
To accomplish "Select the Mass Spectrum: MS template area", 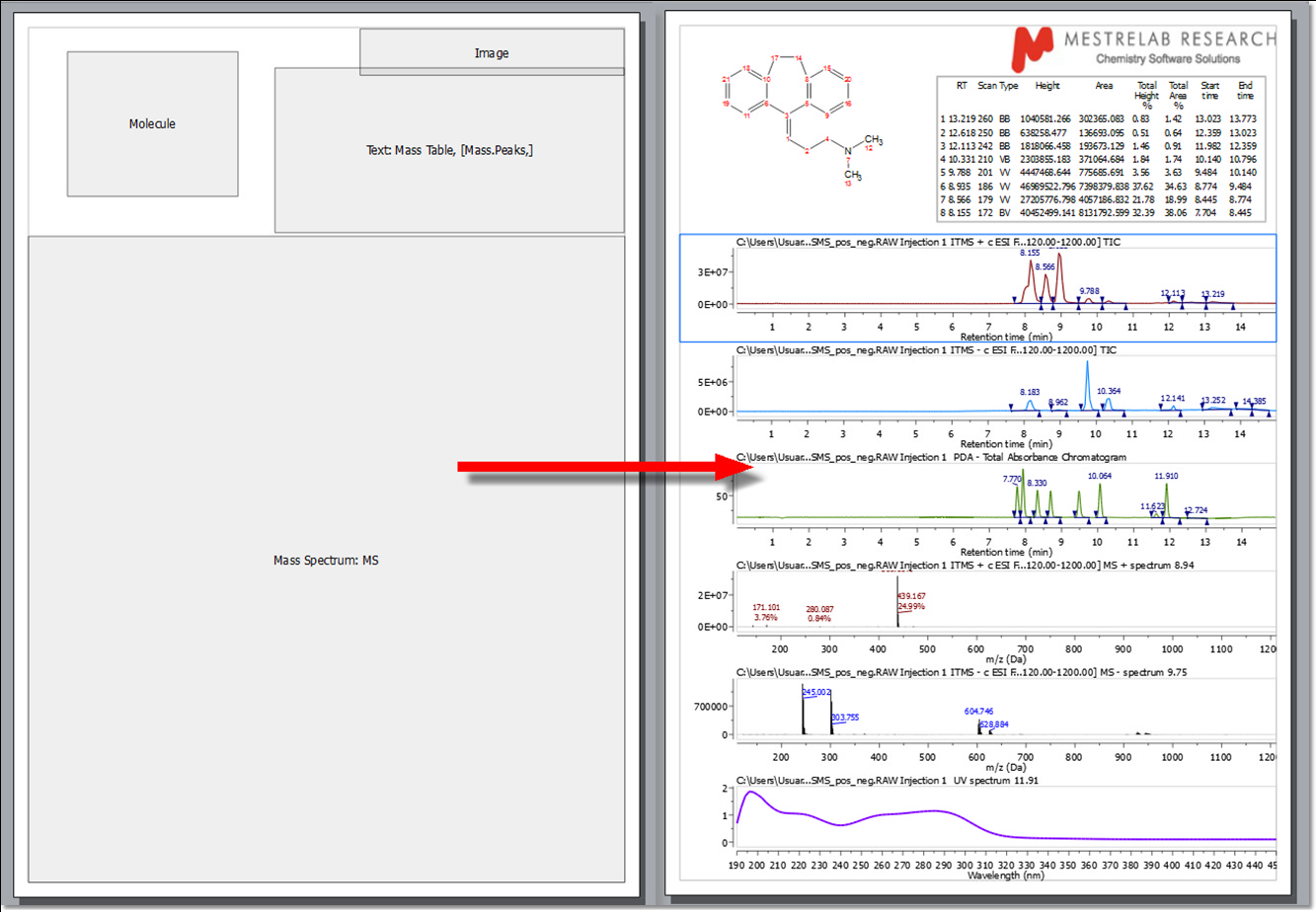I will point(326,560).
